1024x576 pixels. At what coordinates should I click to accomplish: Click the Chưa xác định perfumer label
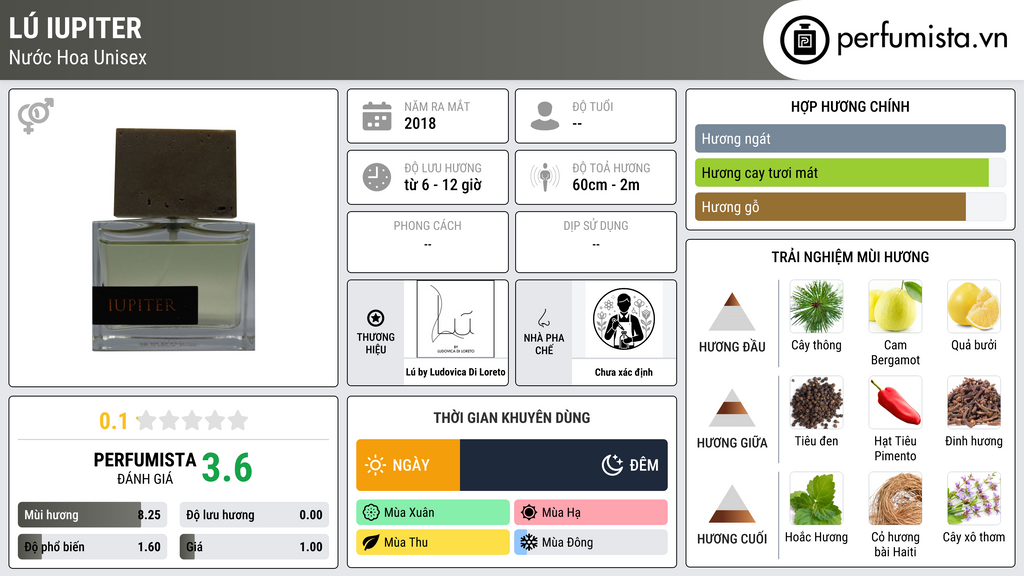[624, 372]
